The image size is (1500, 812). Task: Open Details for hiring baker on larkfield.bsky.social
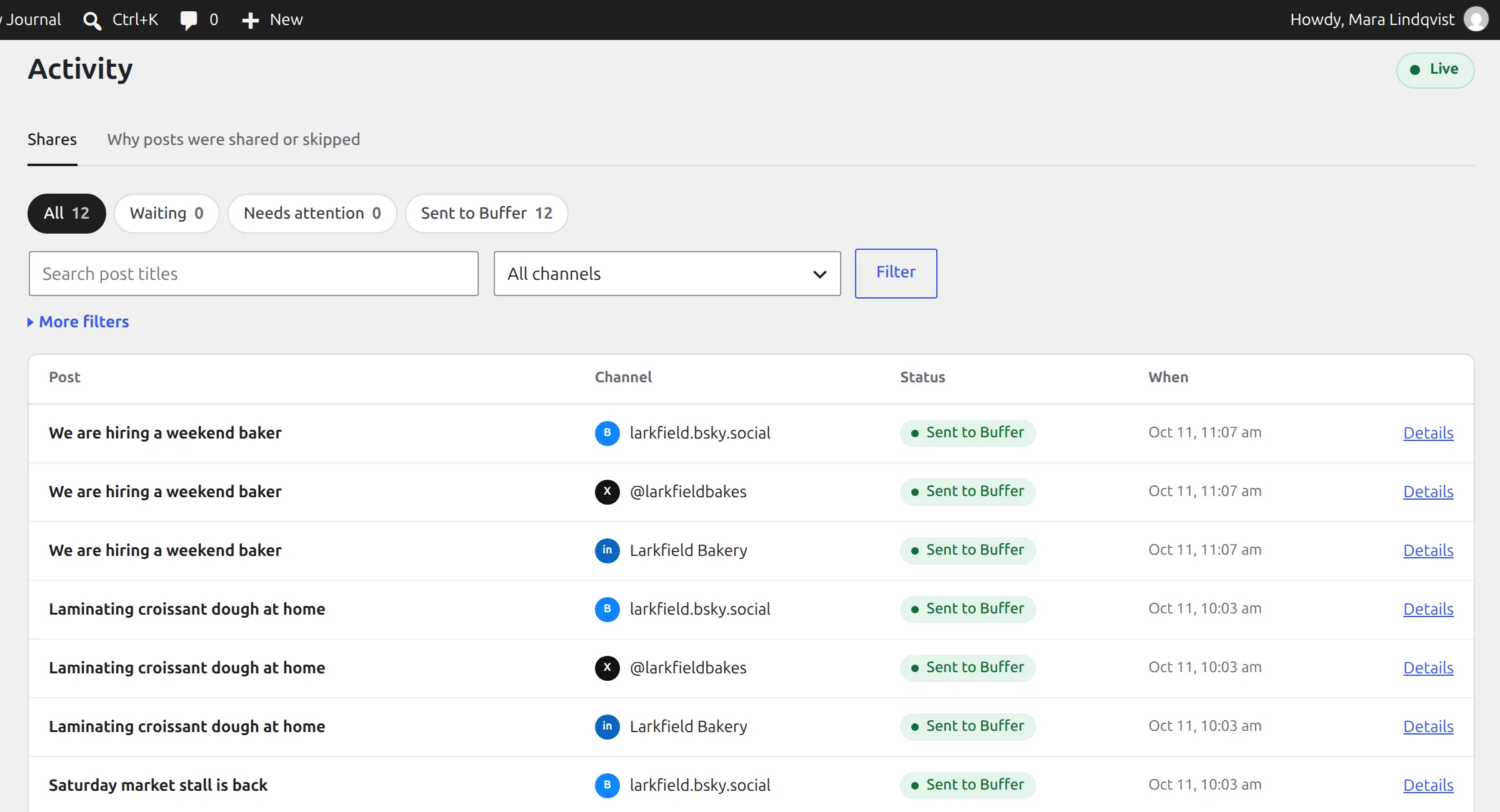1428,433
